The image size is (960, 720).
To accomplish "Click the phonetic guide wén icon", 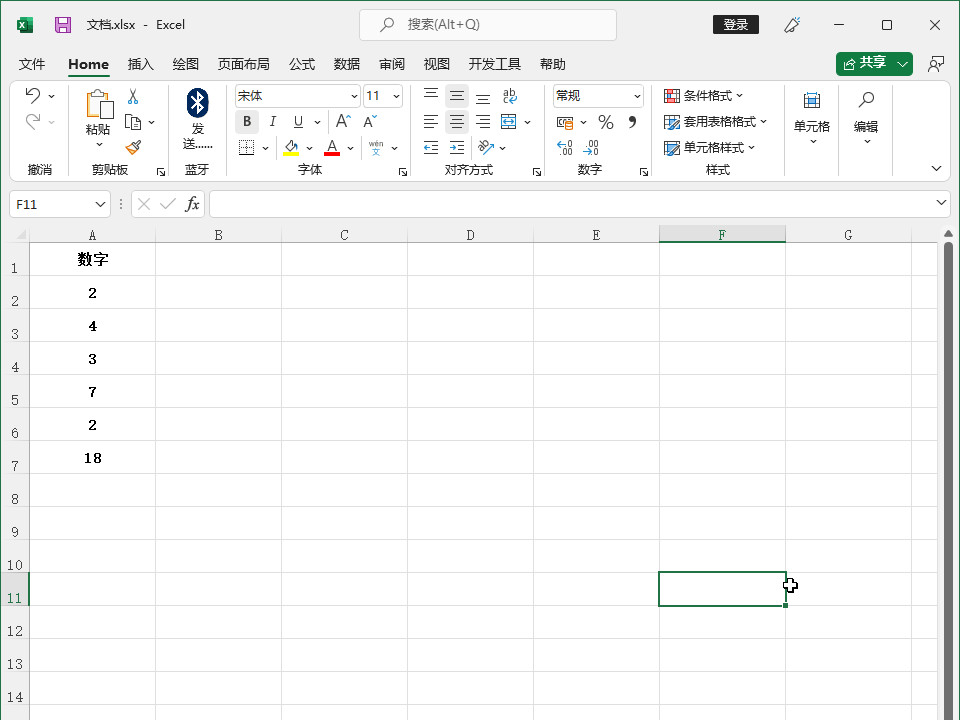I will coord(376,148).
